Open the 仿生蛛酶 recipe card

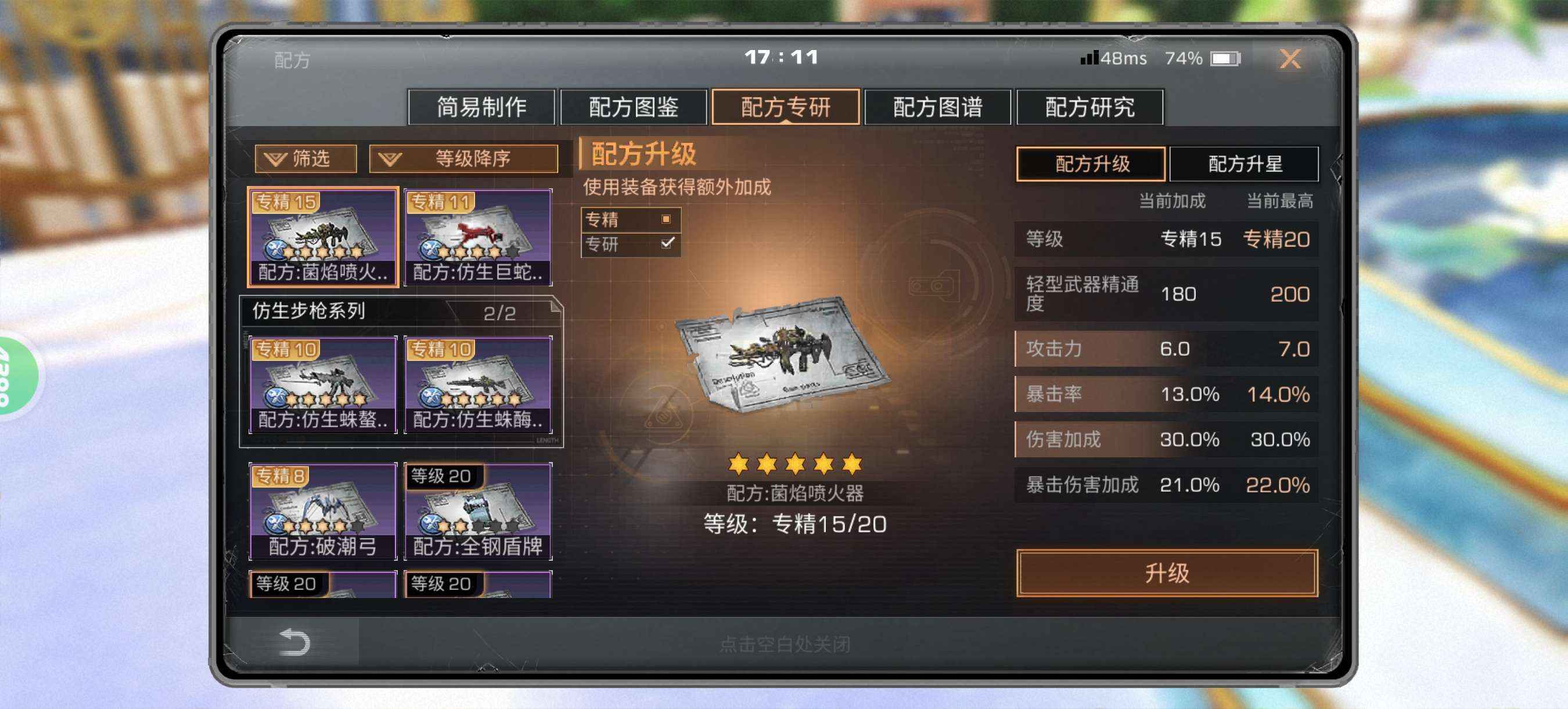pyautogui.click(x=478, y=385)
